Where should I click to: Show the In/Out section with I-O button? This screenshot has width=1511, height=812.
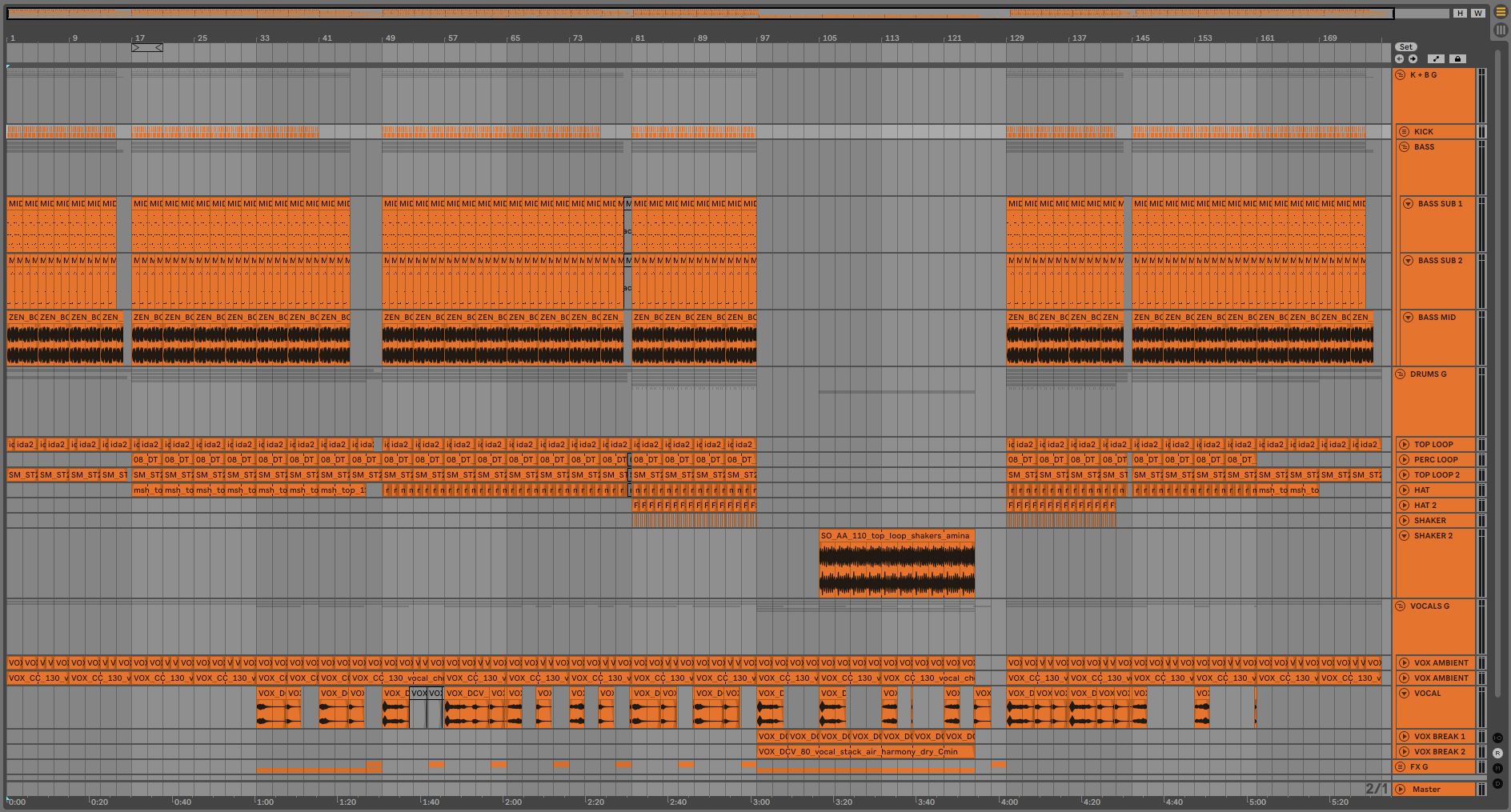(x=1497, y=738)
